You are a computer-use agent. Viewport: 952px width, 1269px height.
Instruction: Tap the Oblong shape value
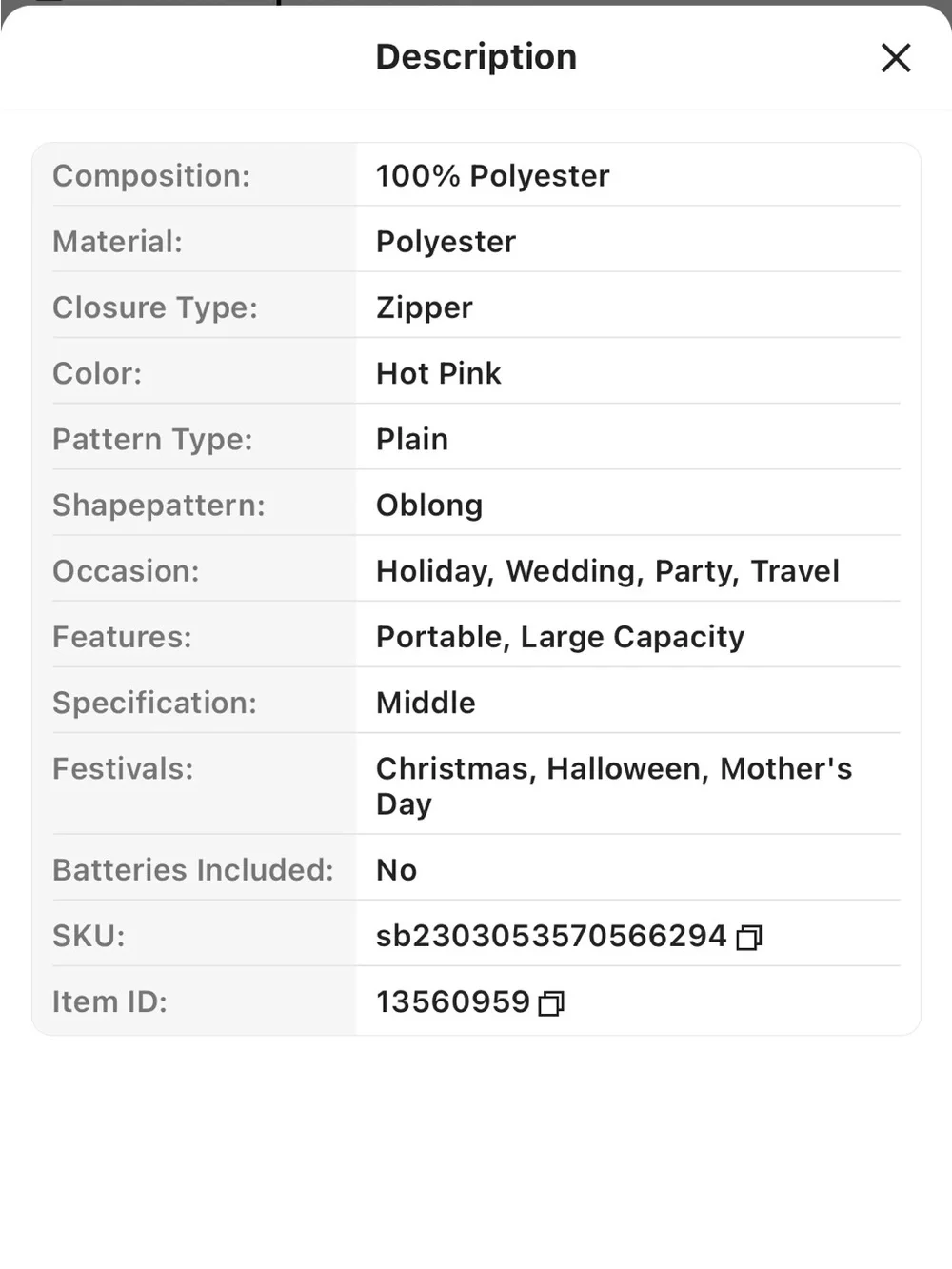429,506
